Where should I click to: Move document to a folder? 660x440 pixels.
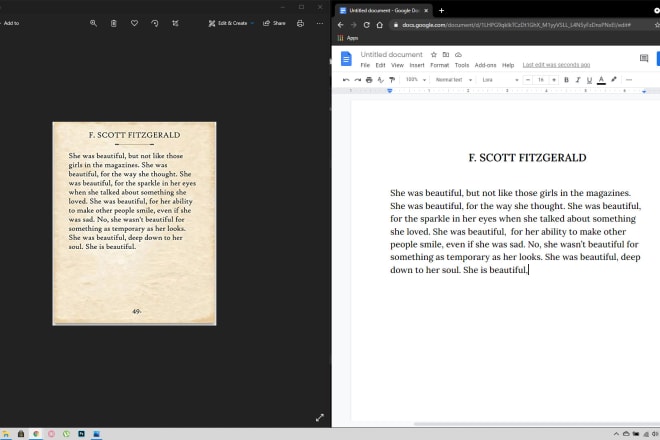point(446,54)
